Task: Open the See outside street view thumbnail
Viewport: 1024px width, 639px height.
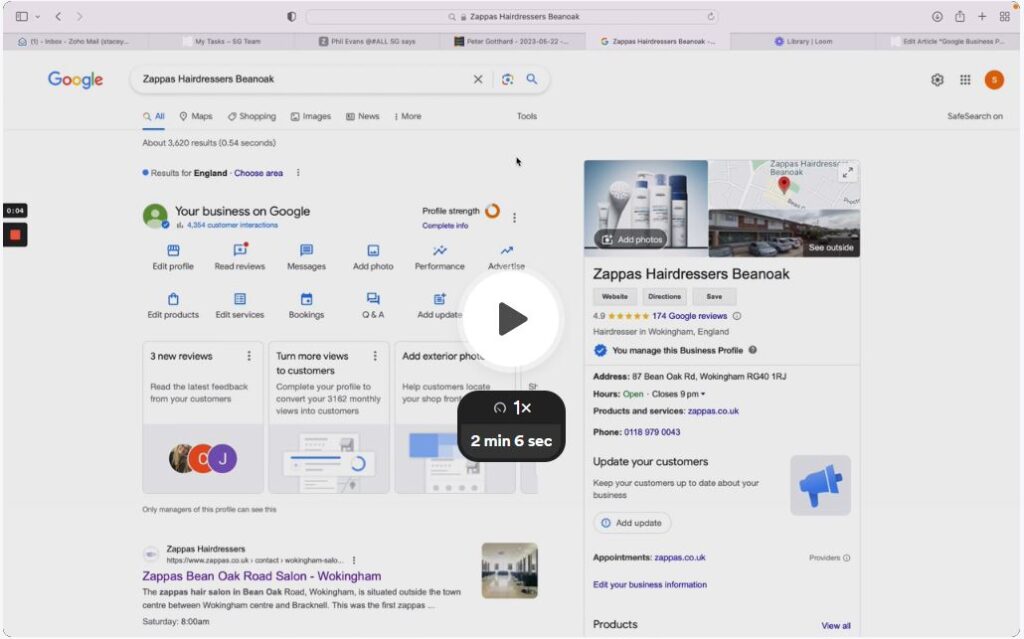Action: [784, 233]
